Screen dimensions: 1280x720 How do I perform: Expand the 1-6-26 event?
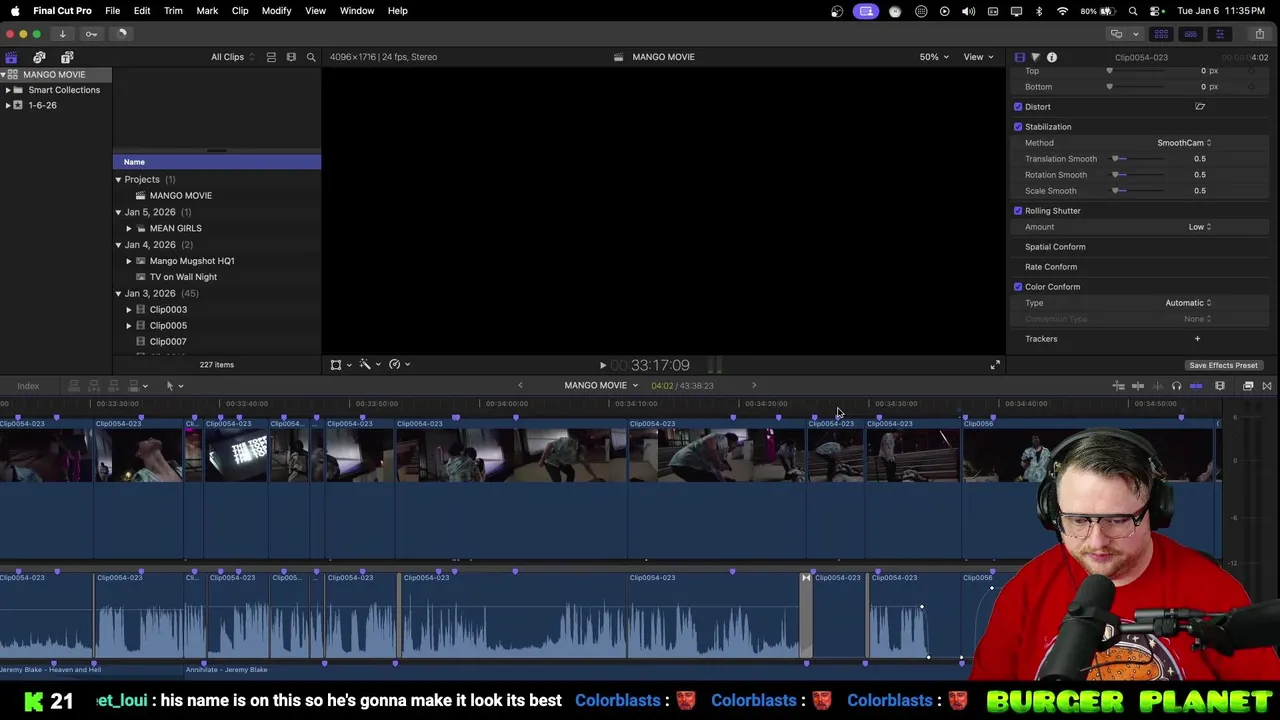tap(8, 105)
